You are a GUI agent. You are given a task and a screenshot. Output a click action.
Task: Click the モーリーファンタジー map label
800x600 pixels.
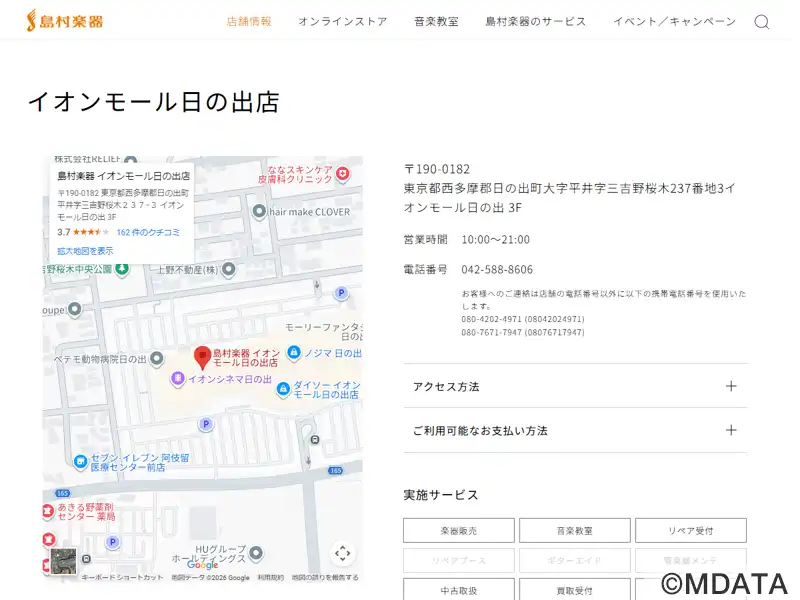pos(324,332)
